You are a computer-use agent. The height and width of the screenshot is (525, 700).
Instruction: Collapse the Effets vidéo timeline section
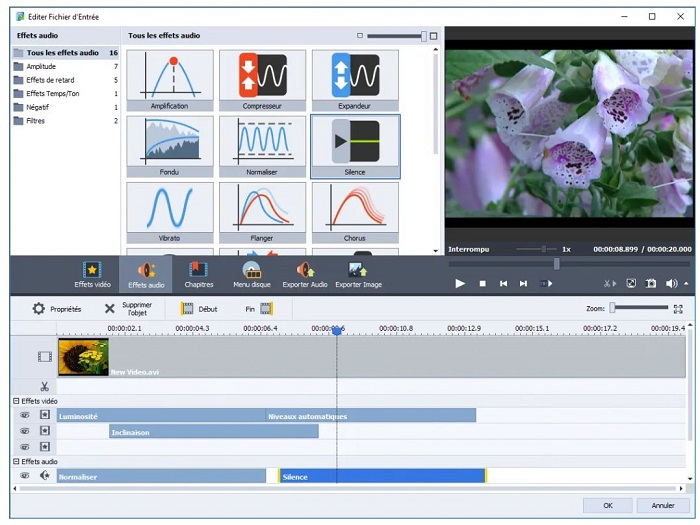pos(16,401)
